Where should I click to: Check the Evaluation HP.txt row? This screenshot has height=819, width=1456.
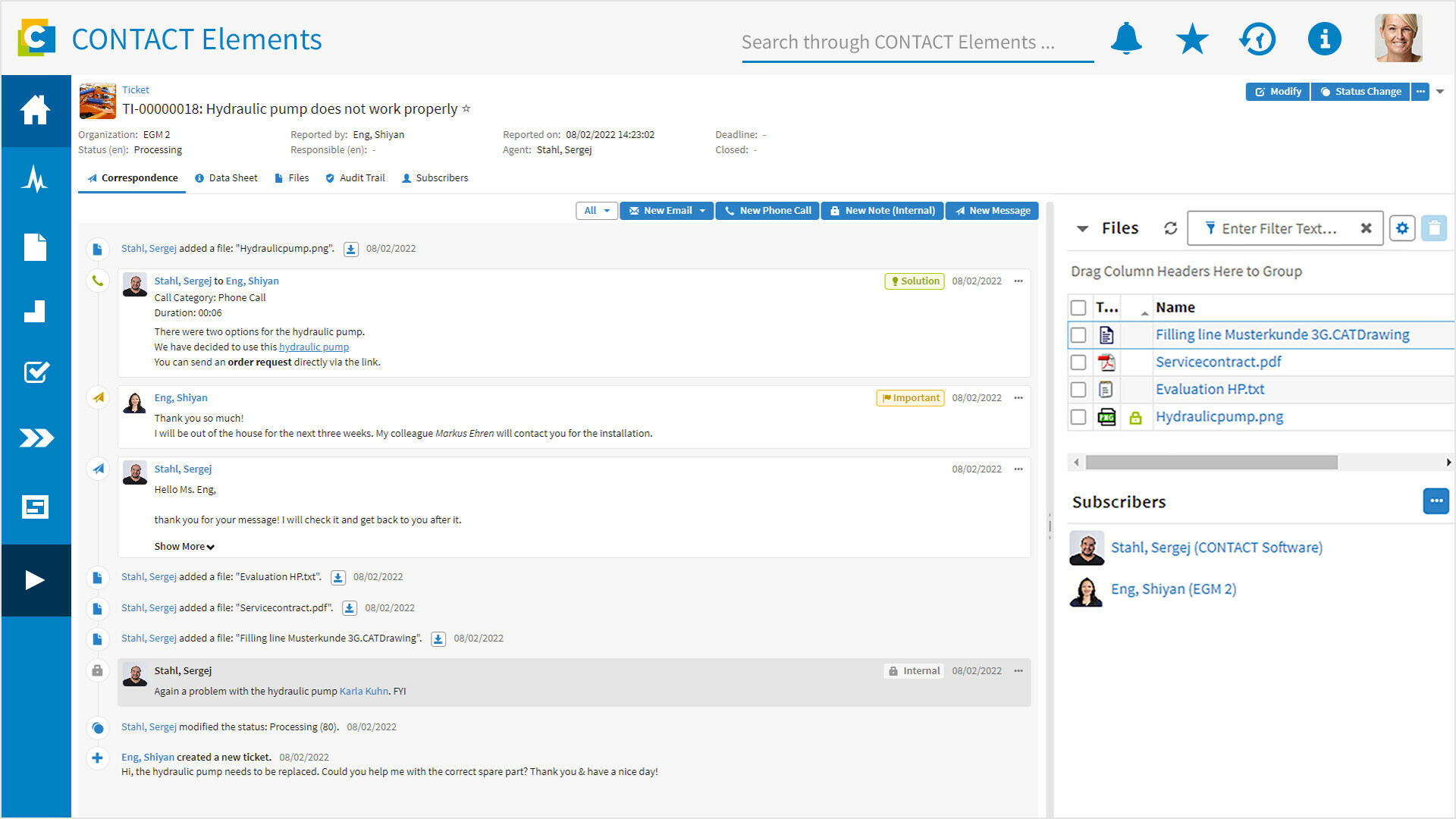pos(1078,390)
